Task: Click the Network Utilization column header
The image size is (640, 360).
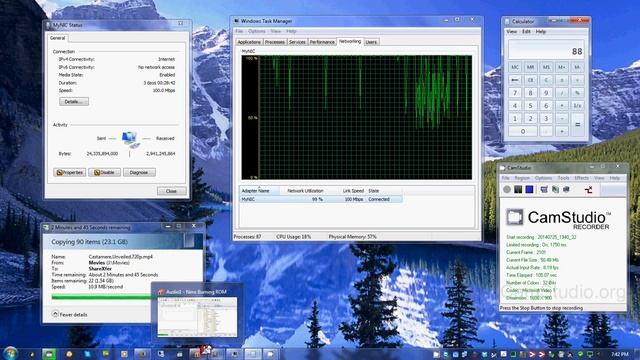Action: 305,191
